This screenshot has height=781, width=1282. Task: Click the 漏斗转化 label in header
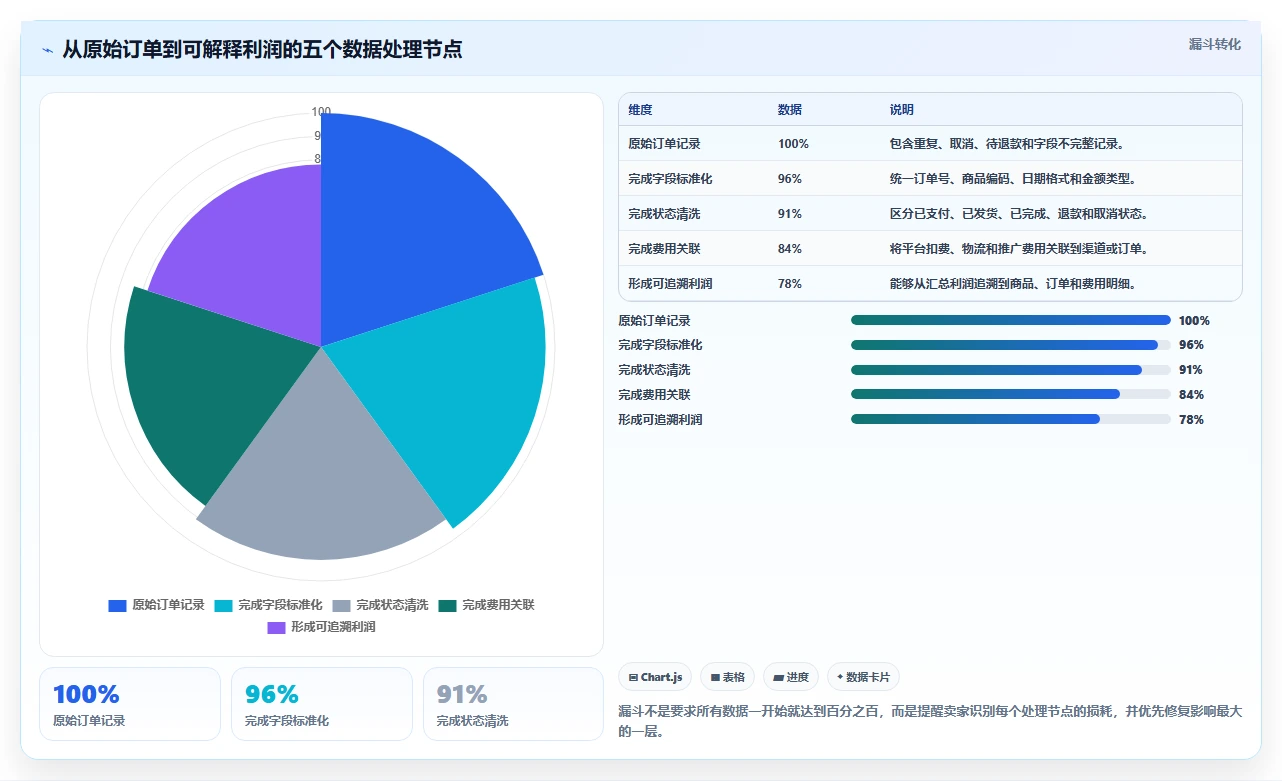pyautogui.click(x=1214, y=44)
